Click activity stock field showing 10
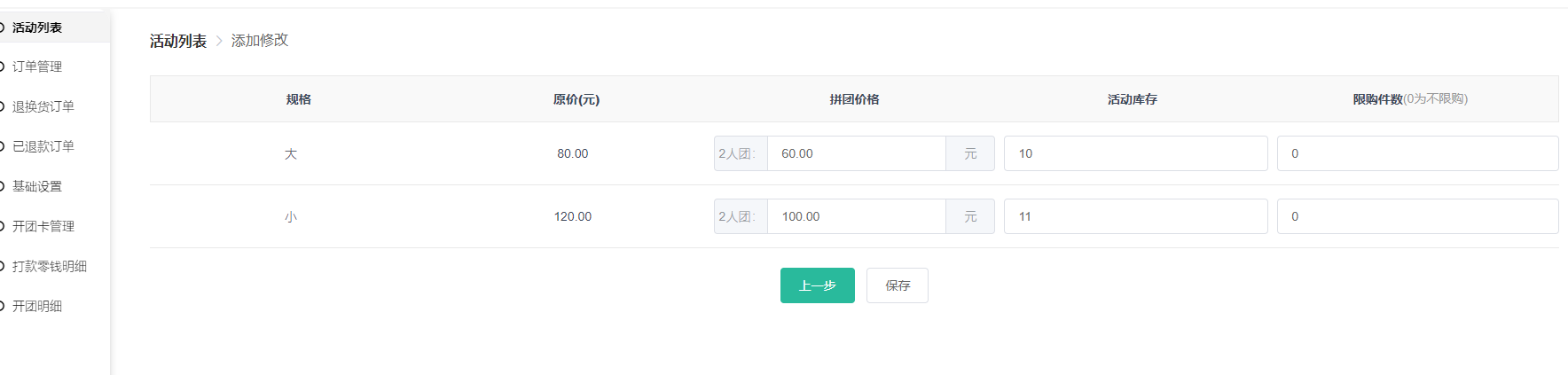The width and height of the screenshot is (1568, 375). 1135,153
